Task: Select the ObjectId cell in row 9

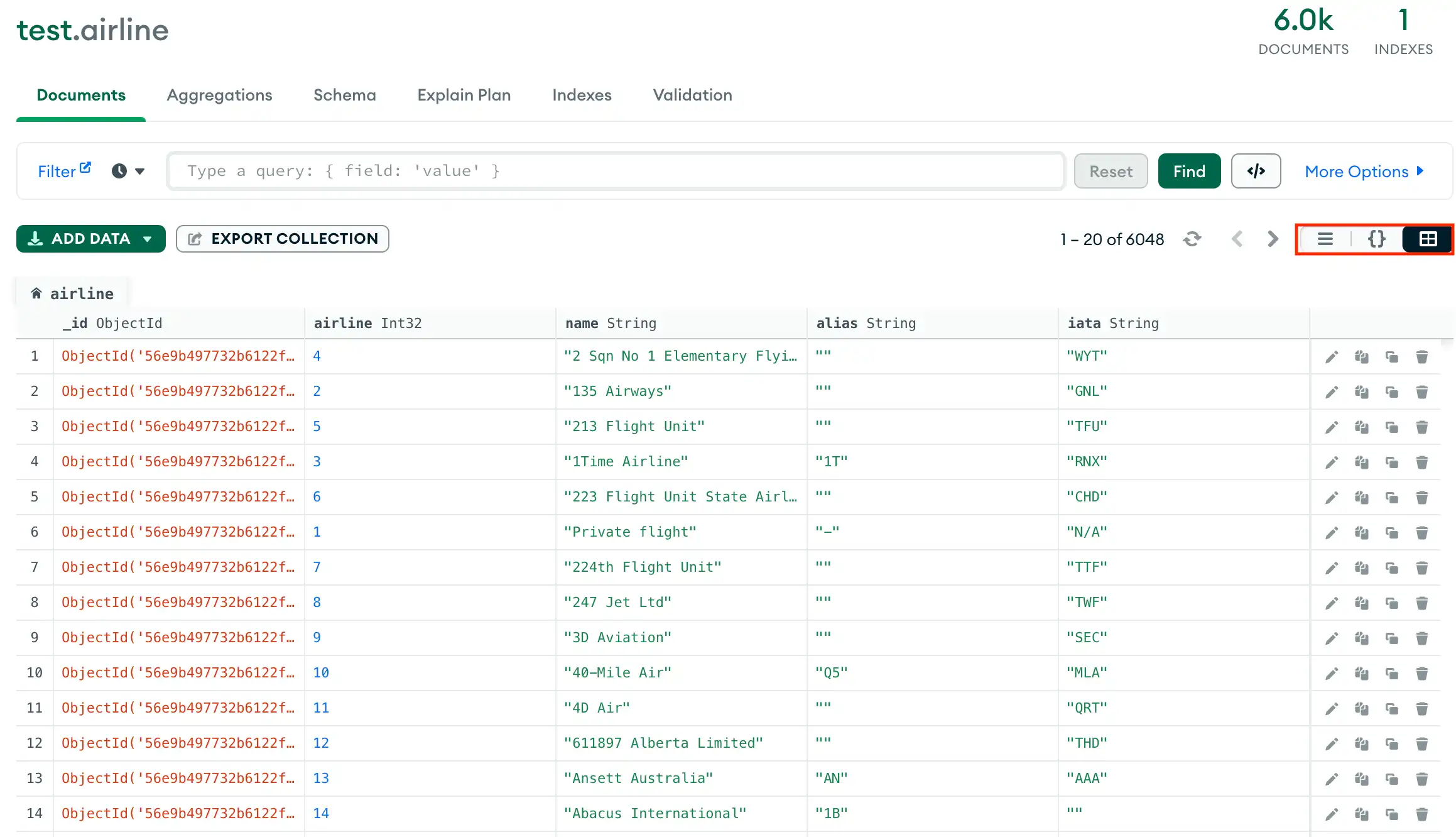Action: [179, 637]
